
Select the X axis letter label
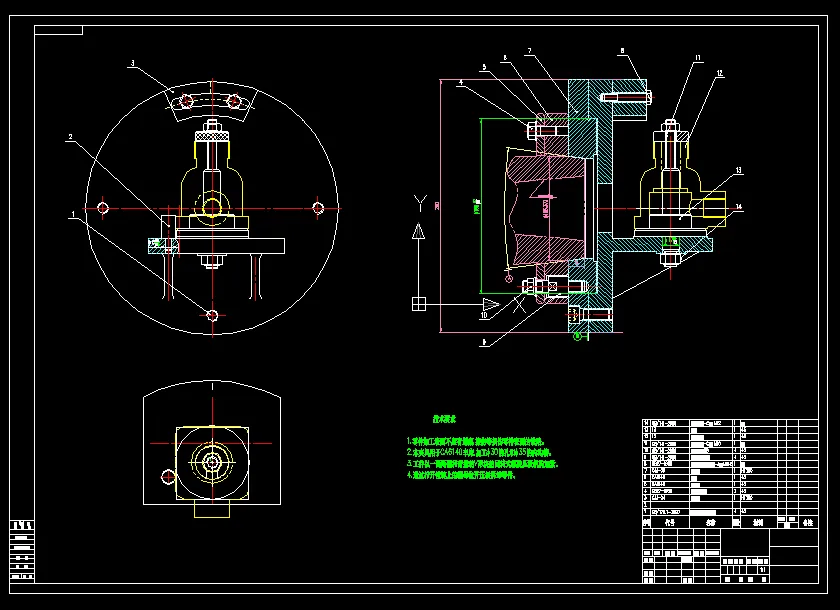(519, 305)
